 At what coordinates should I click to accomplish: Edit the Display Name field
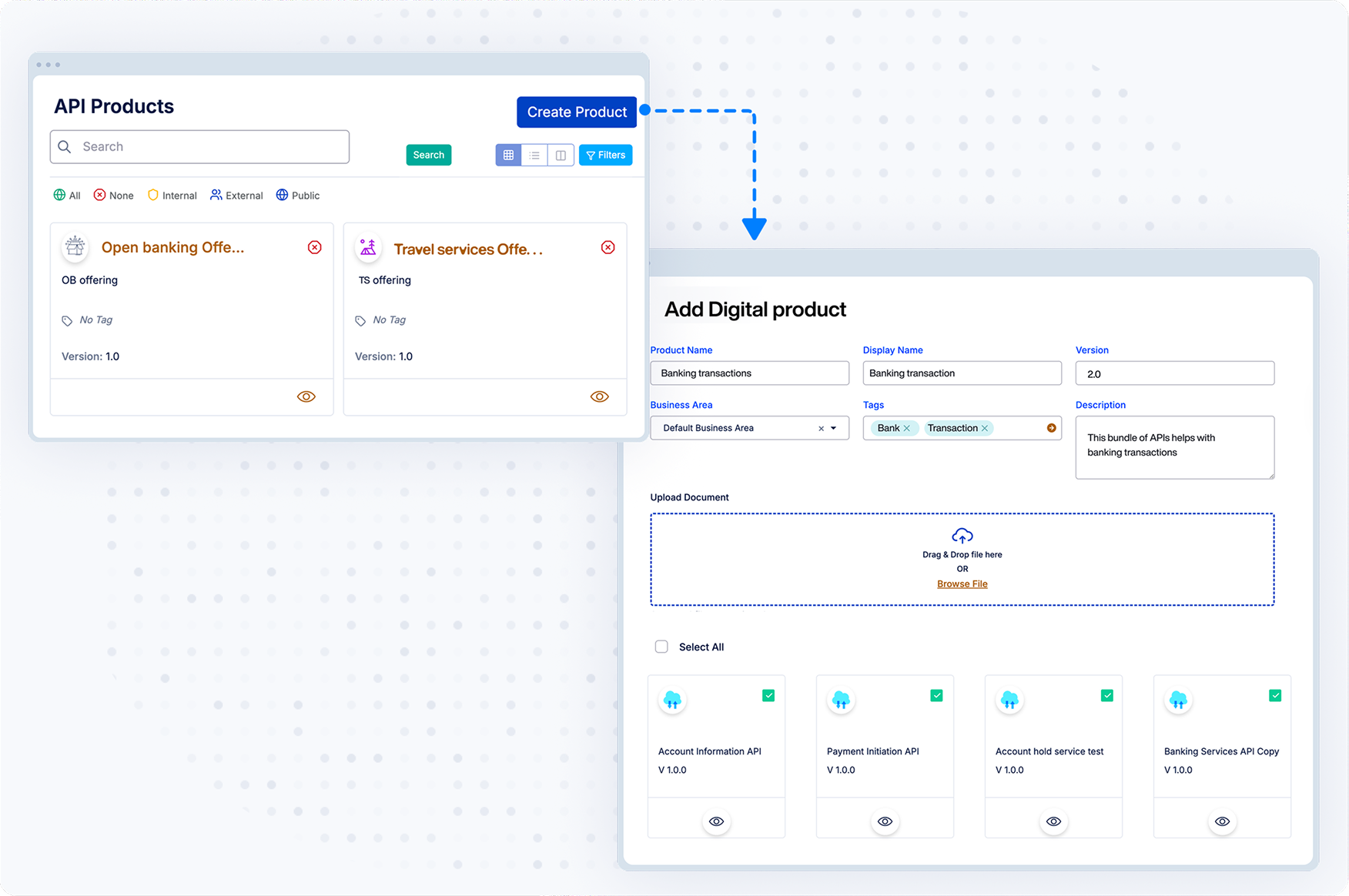[962, 373]
